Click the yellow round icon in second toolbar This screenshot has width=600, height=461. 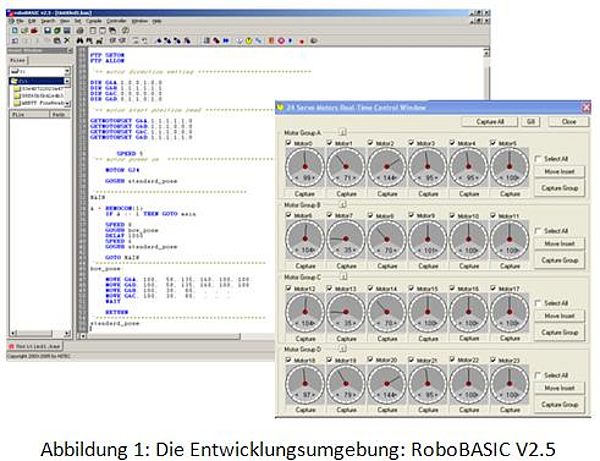[249, 40]
